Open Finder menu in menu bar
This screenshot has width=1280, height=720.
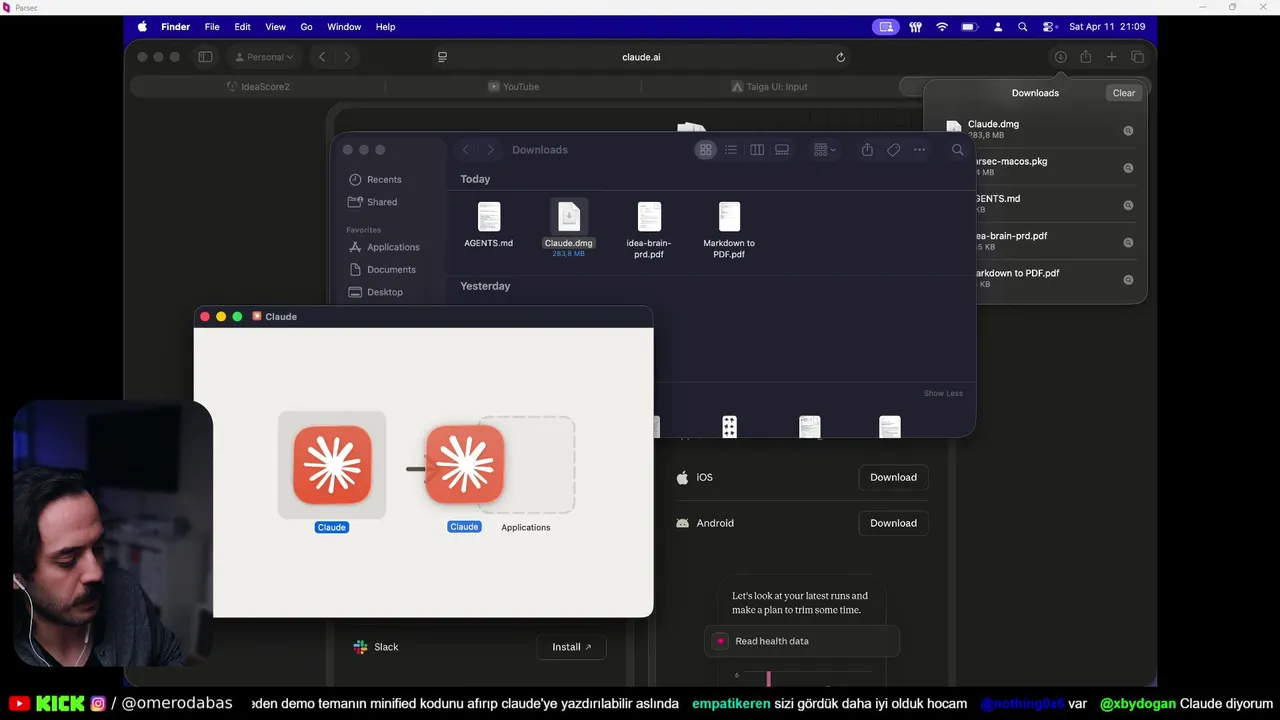[176, 27]
